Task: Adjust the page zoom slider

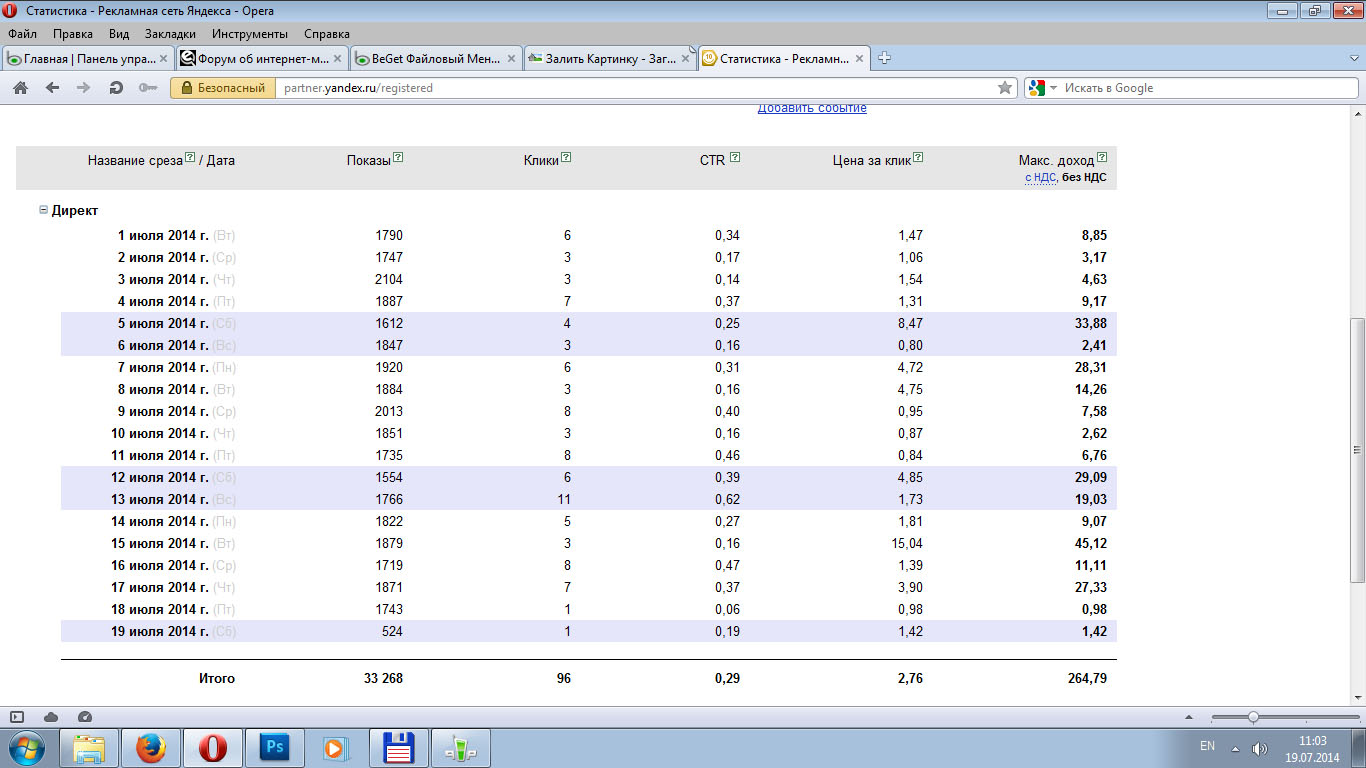Action: pos(1253,717)
